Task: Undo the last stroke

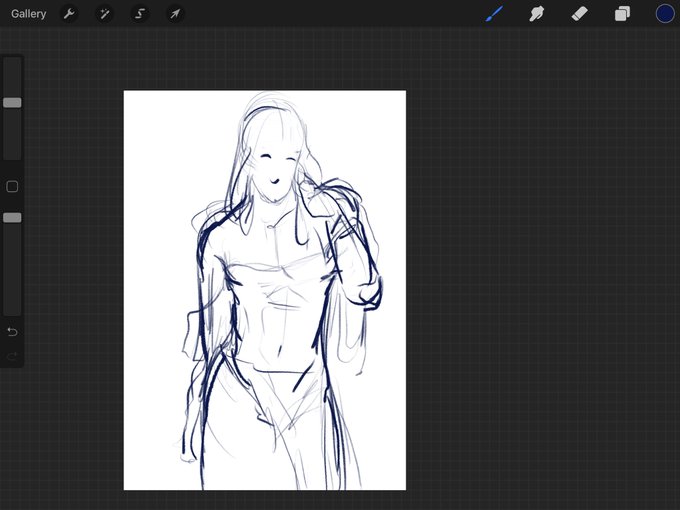Action: (12, 332)
